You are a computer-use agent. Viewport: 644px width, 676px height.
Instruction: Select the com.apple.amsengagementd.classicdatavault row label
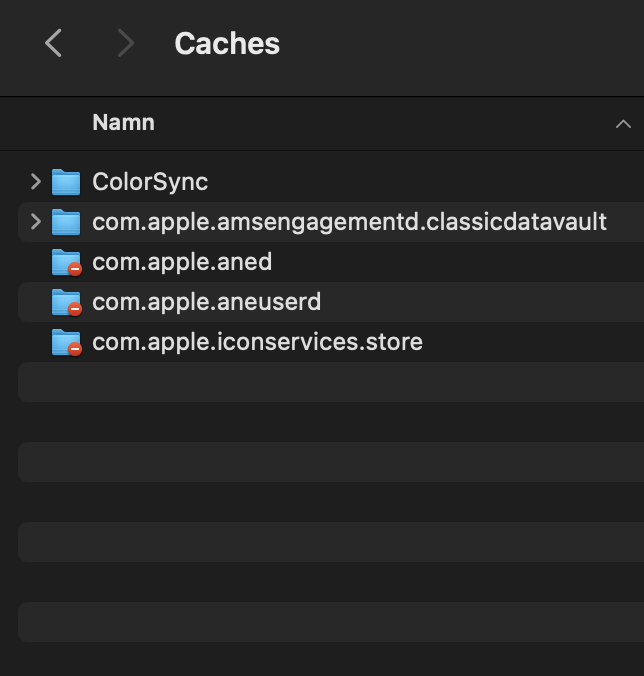[x=349, y=222]
